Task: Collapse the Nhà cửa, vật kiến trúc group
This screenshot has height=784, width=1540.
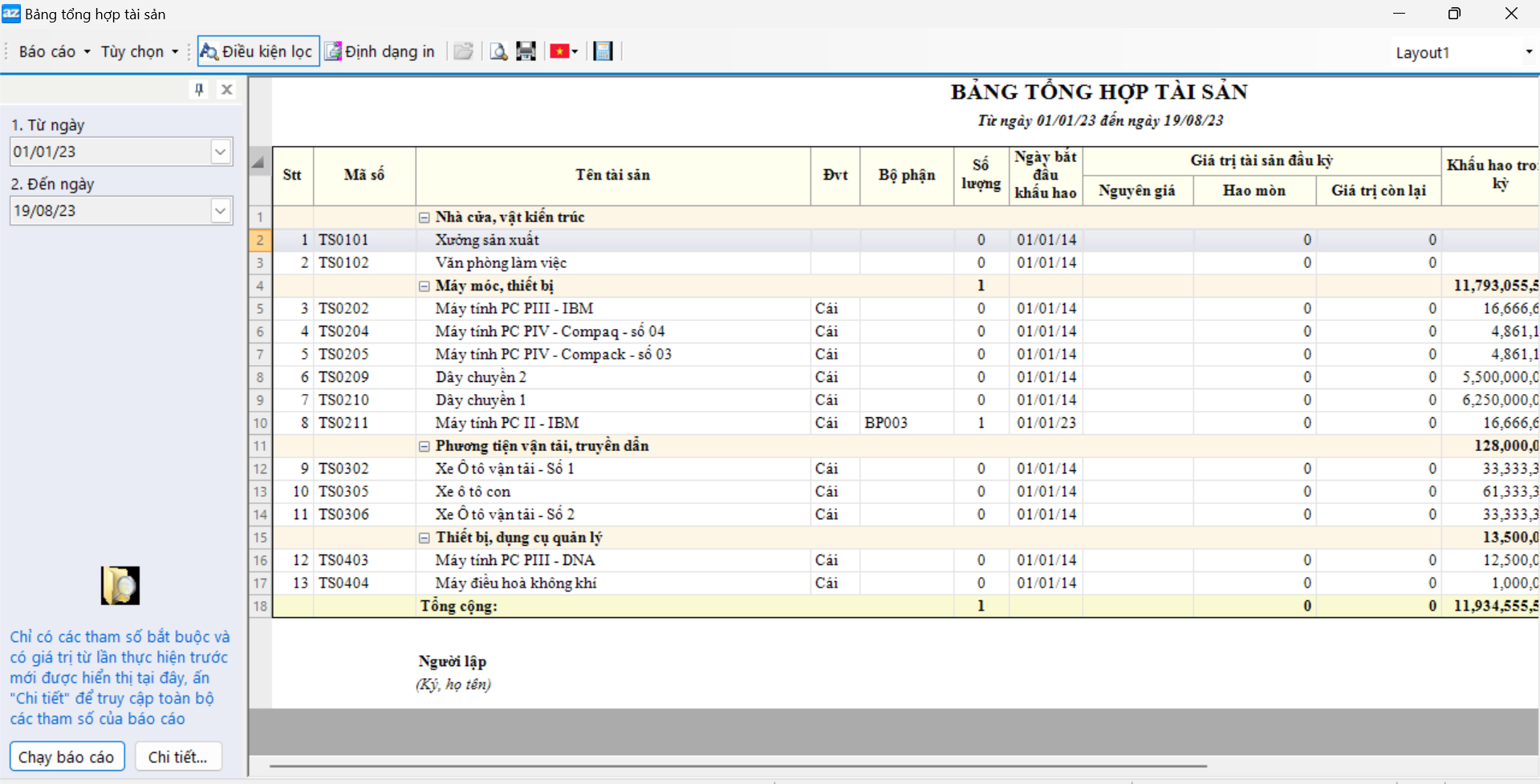Action: click(x=425, y=217)
